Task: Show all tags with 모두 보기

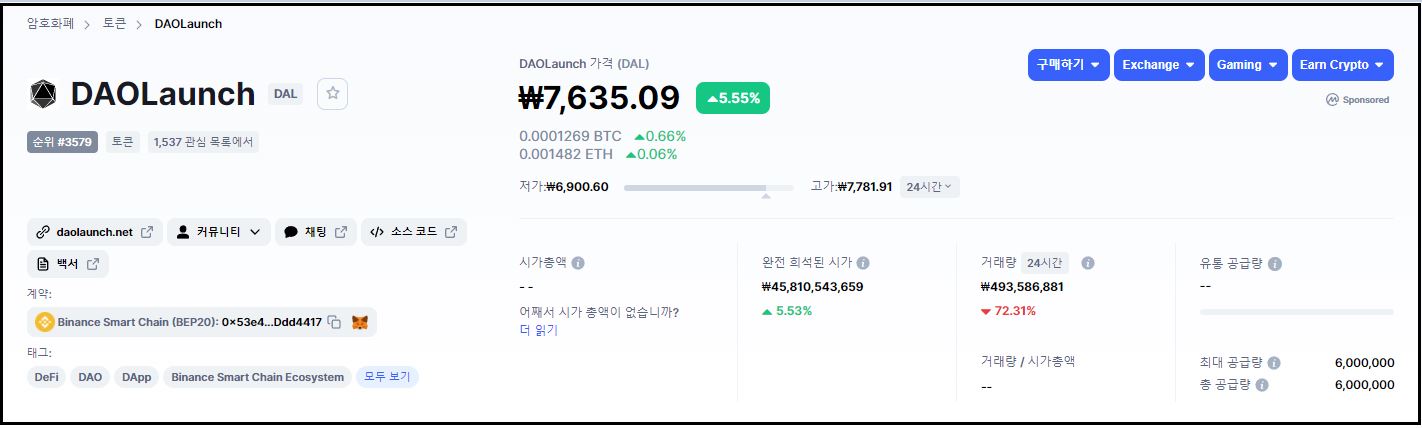Action: click(387, 377)
